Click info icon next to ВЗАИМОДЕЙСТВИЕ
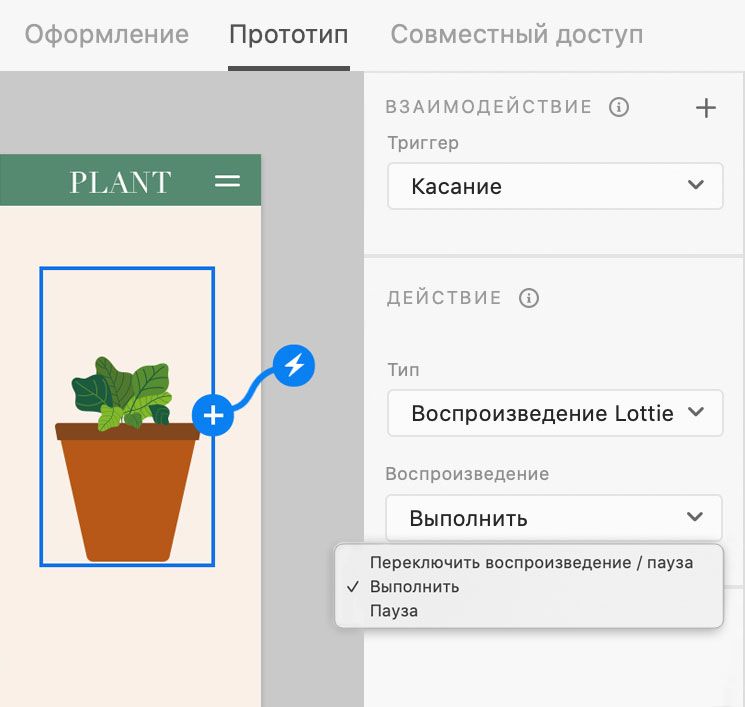Image resolution: width=745 pixels, height=707 pixels. [619, 107]
